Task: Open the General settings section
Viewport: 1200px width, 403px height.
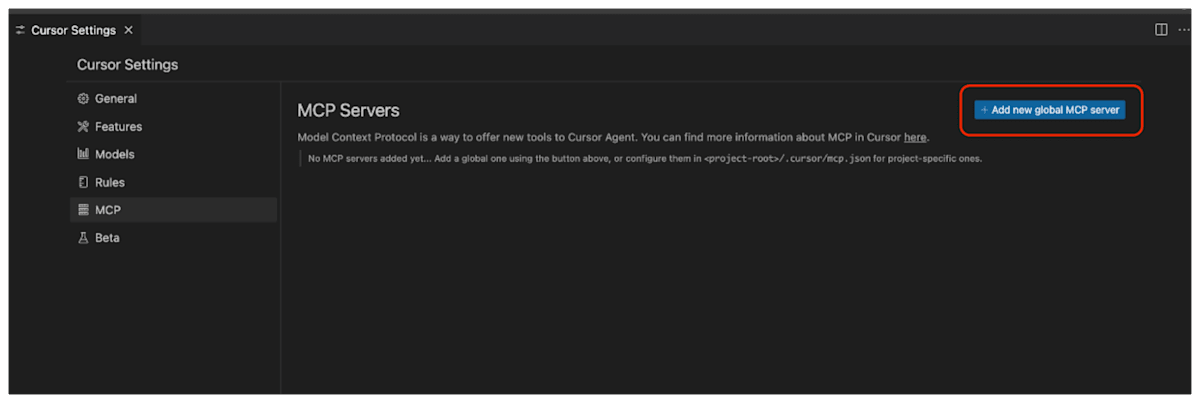Action: coord(174,99)
